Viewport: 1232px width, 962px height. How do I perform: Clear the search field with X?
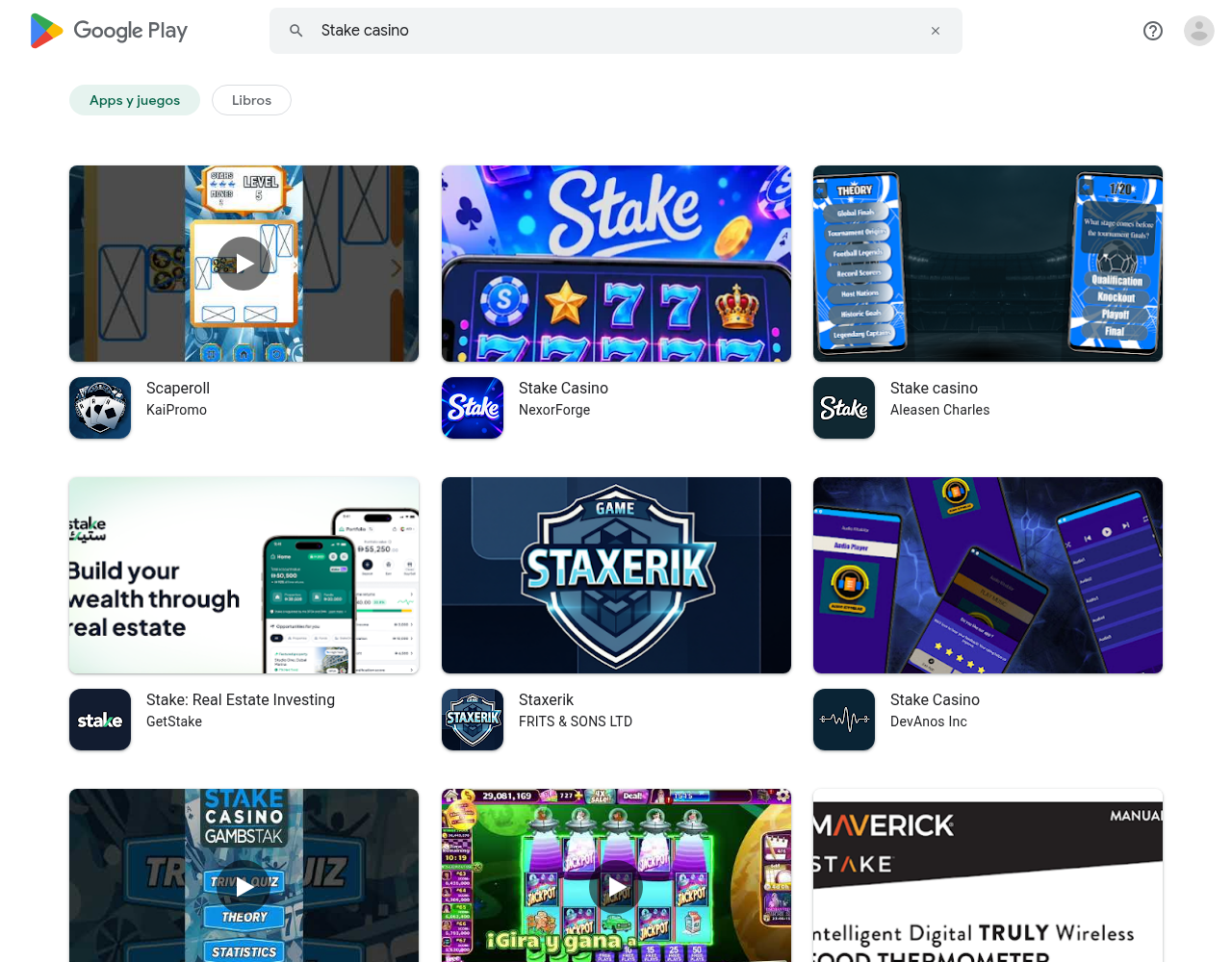click(x=936, y=31)
